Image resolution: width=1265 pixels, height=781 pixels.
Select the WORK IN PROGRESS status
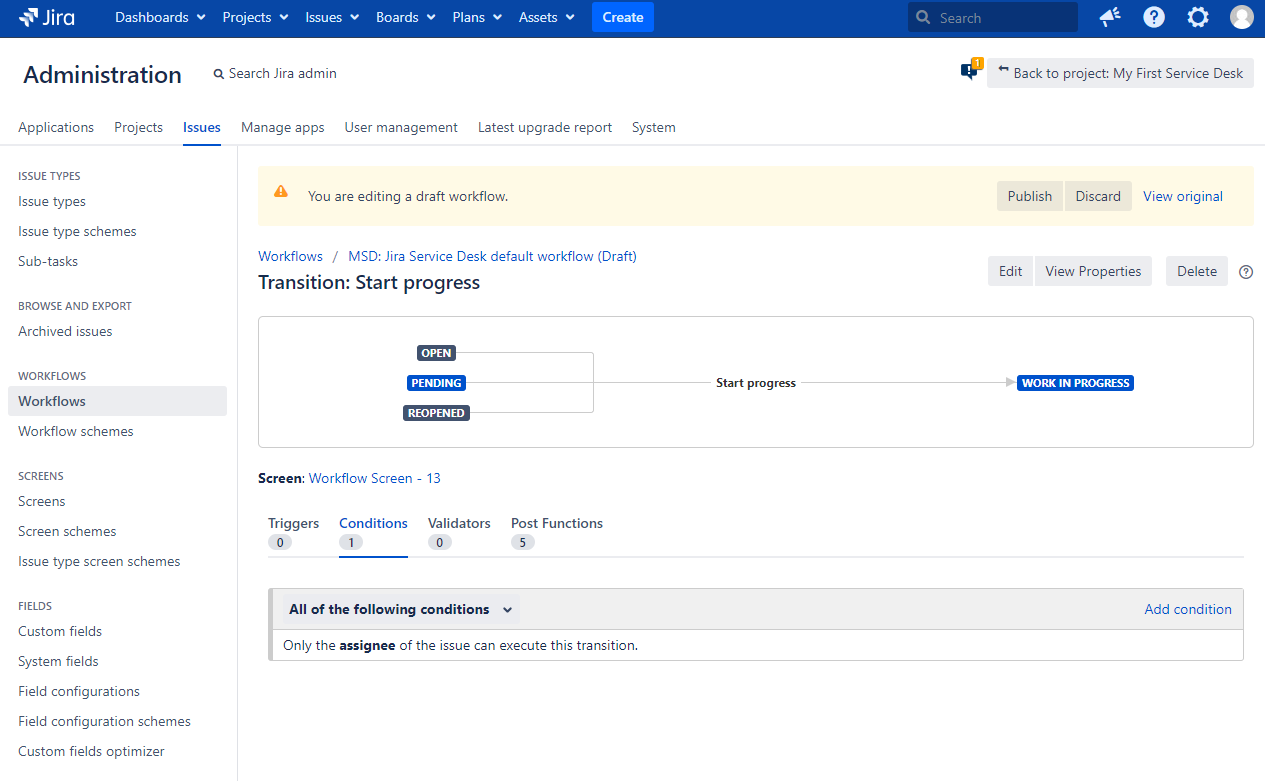tap(1075, 383)
